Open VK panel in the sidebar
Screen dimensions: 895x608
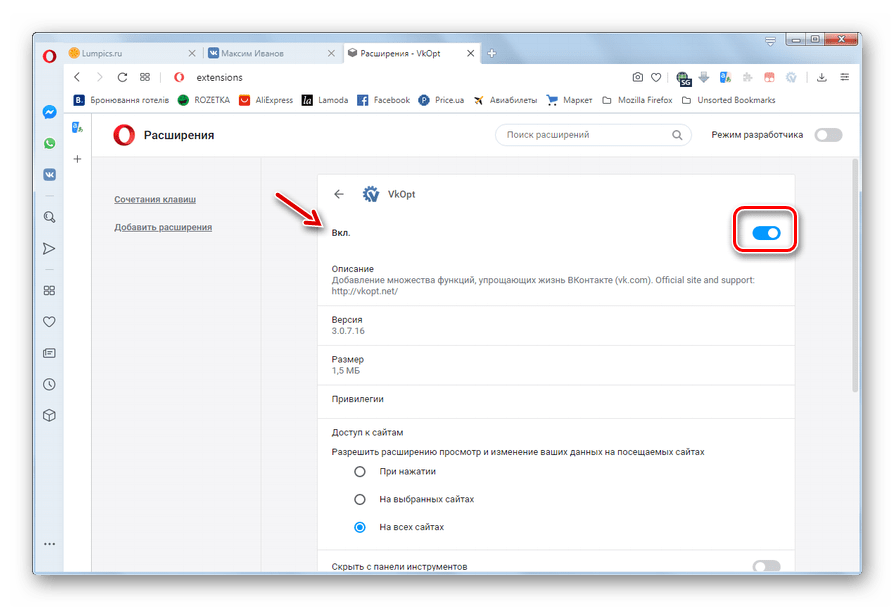[50, 174]
